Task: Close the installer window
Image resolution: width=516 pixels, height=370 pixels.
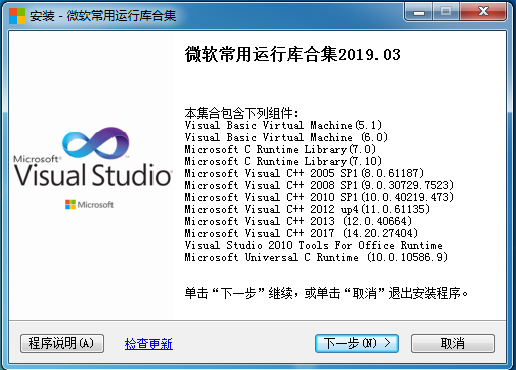Action: (x=483, y=12)
